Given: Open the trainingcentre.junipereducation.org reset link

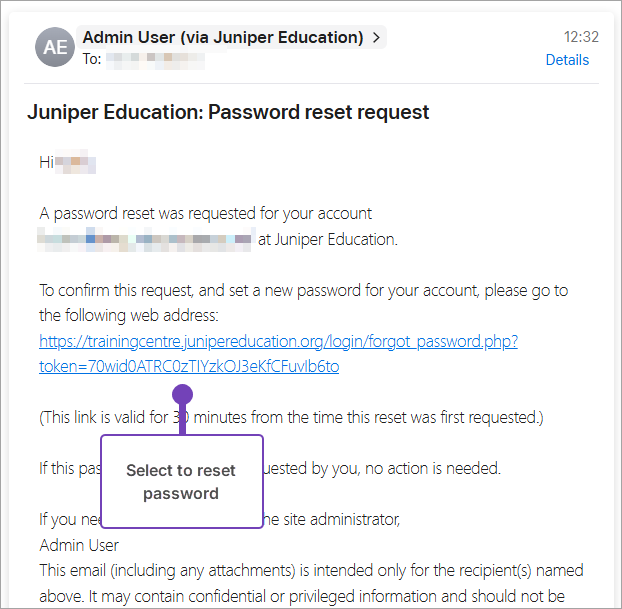Looking at the screenshot, I should pos(278,341).
